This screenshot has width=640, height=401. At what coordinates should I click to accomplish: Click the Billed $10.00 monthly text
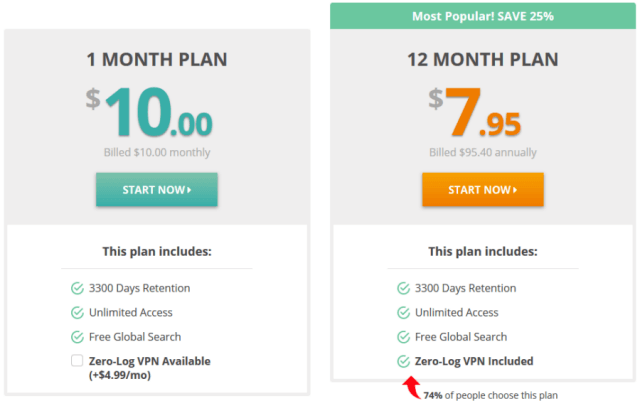[157, 152]
